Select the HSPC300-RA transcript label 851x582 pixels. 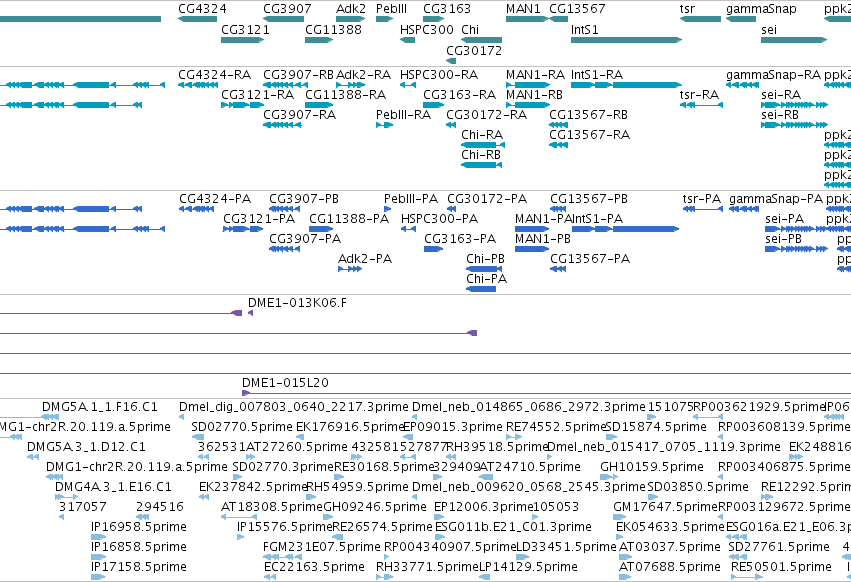(x=439, y=74)
